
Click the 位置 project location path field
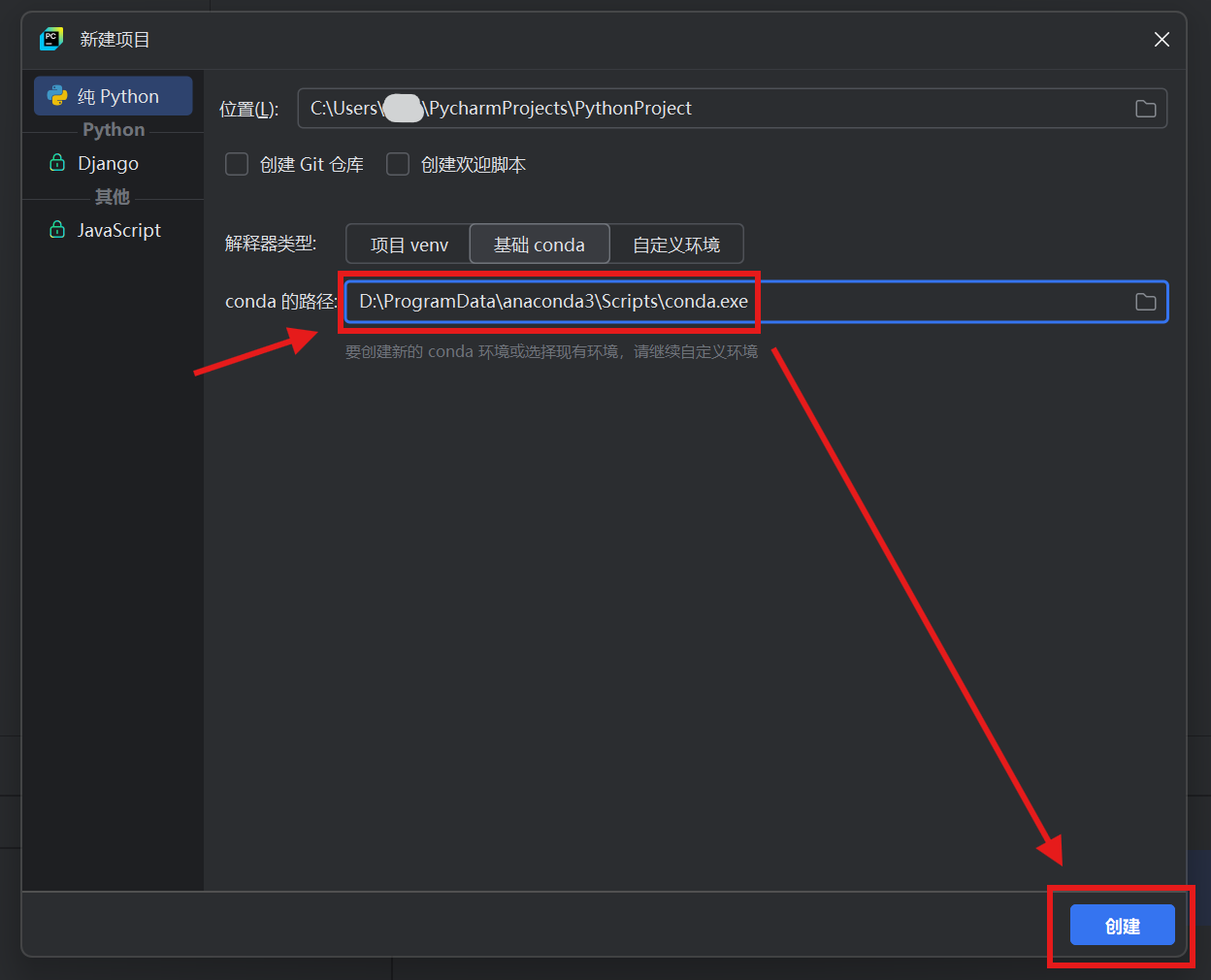(x=732, y=109)
